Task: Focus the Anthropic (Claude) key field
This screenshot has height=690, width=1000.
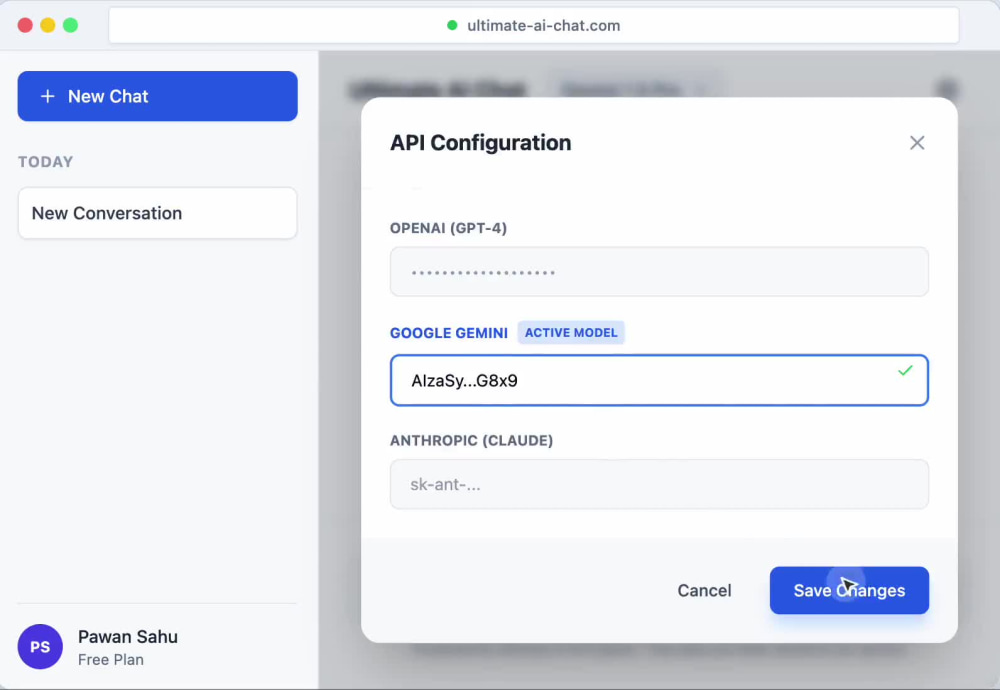Action: (659, 484)
